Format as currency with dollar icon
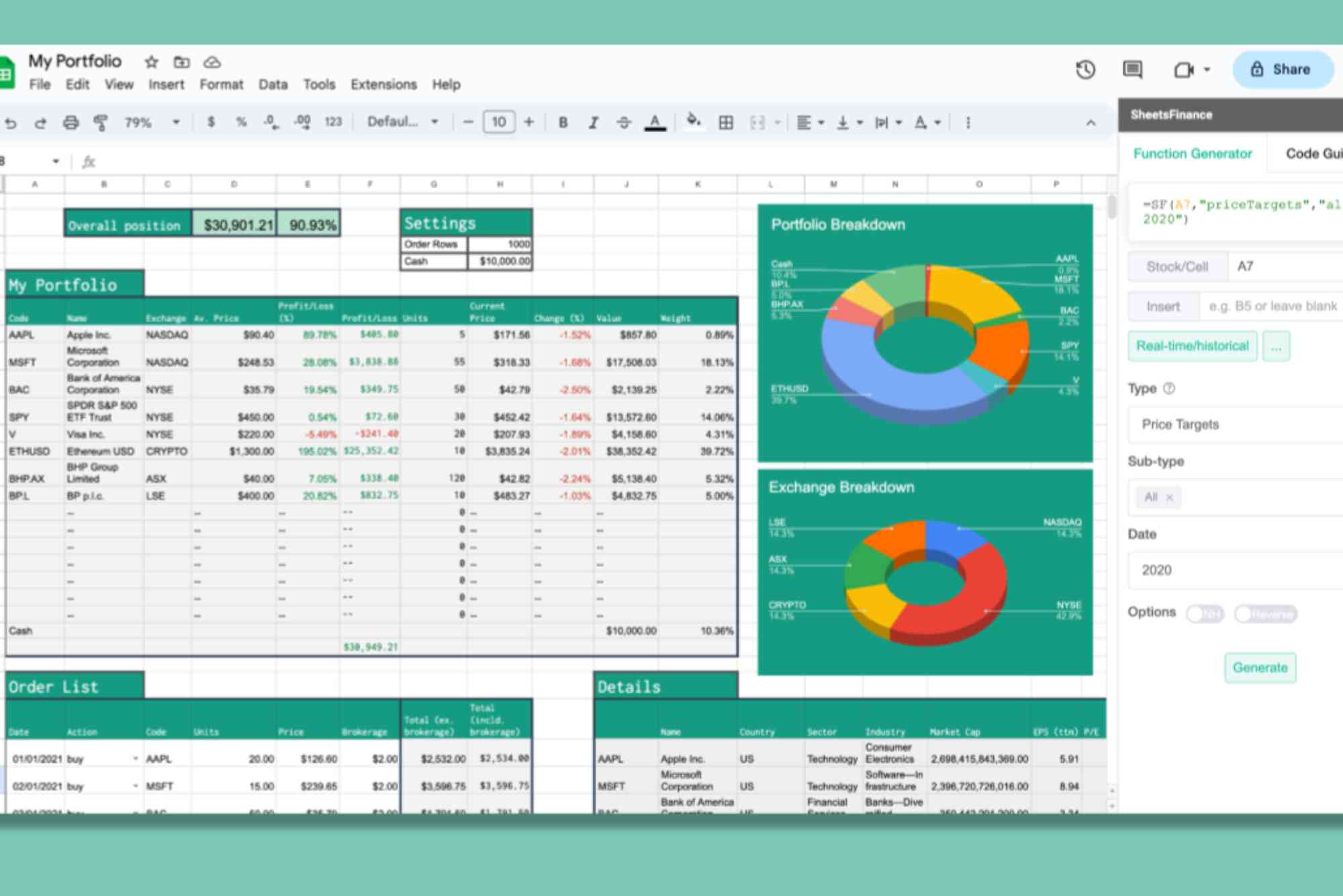Image resolution: width=1343 pixels, height=896 pixels. [211, 122]
